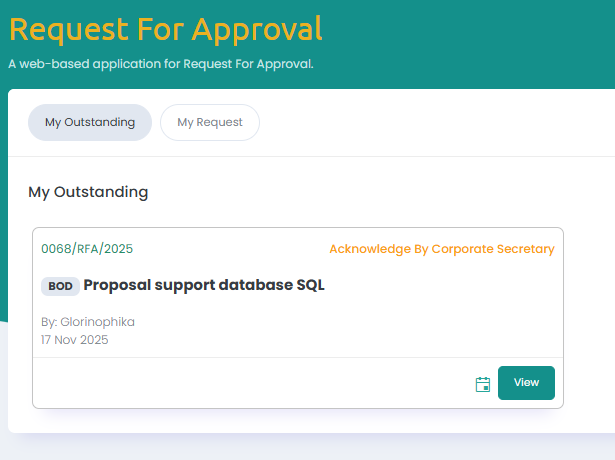
Task: Click the date 17 Nov 2025
Action: click(75, 340)
